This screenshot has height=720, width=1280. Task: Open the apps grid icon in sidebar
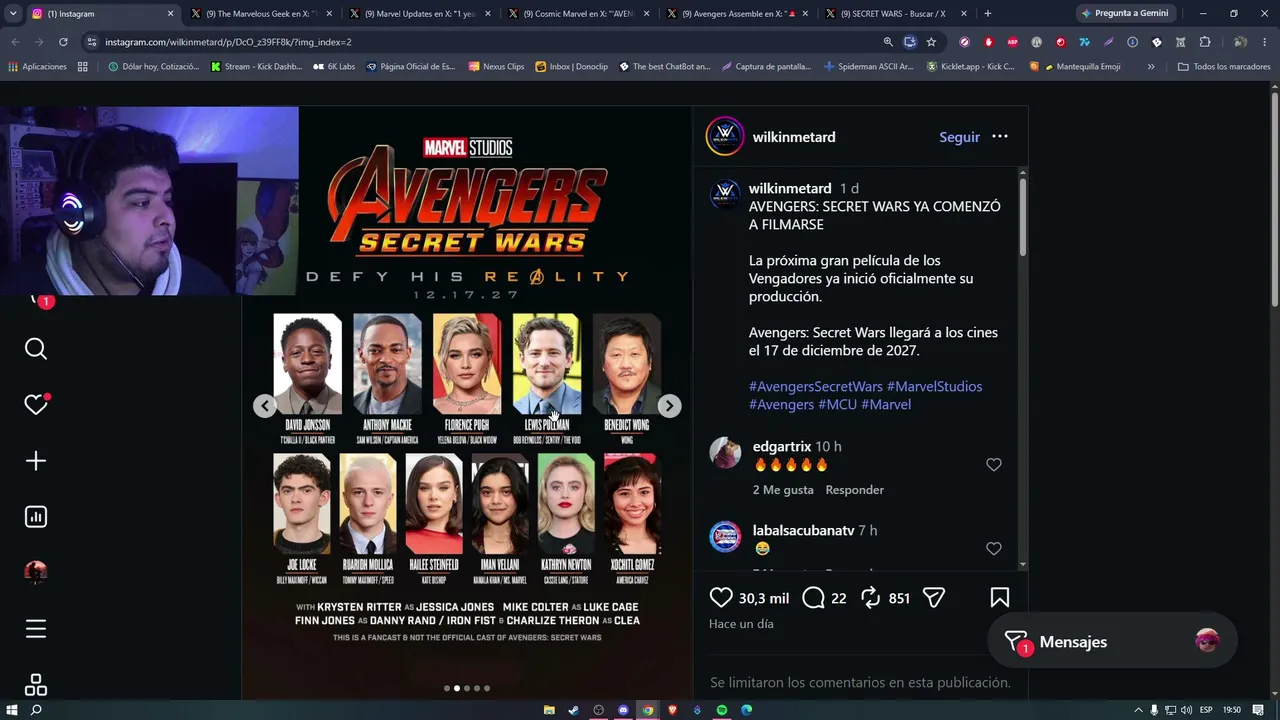point(36,685)
